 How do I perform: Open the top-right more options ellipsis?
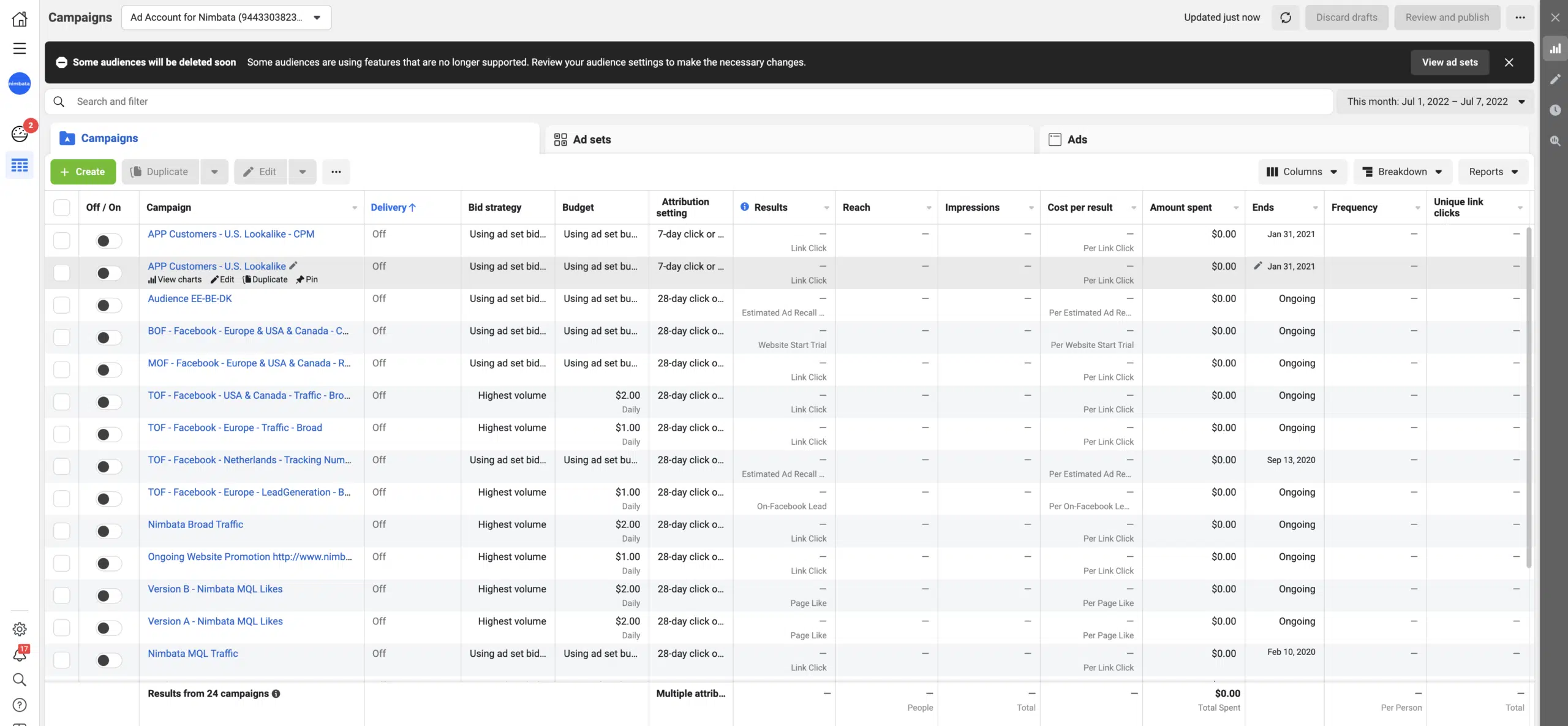point(1520,17)
